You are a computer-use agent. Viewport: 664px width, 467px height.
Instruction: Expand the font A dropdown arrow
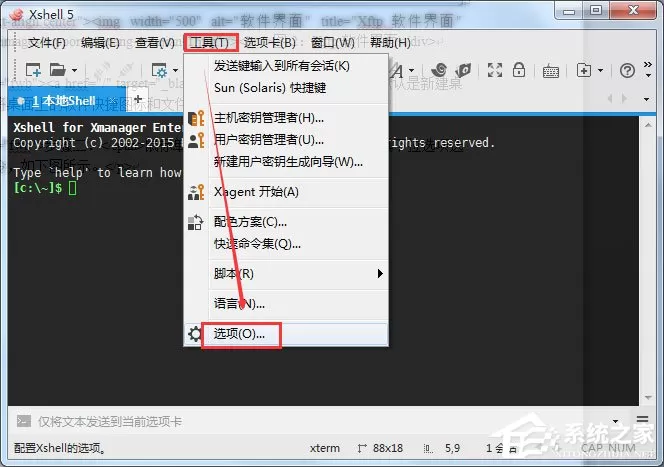click(x=411, y=70)
